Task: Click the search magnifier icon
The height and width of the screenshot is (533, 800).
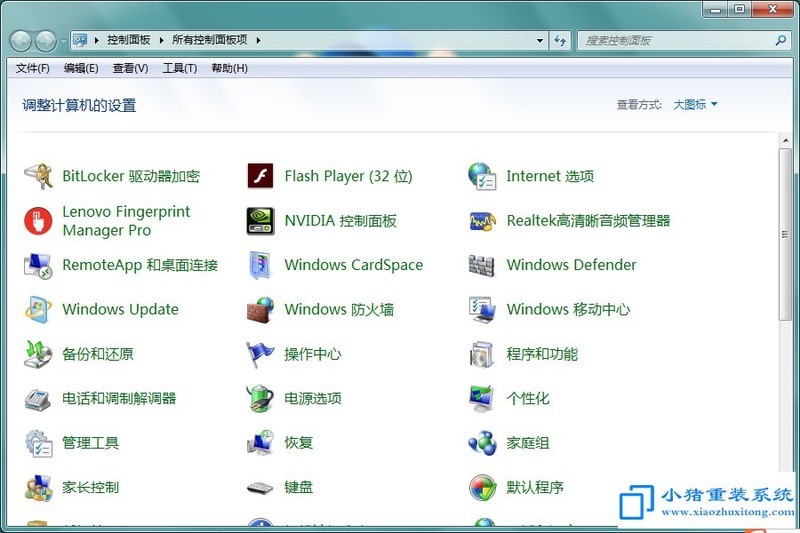Action: click(780, 40)
